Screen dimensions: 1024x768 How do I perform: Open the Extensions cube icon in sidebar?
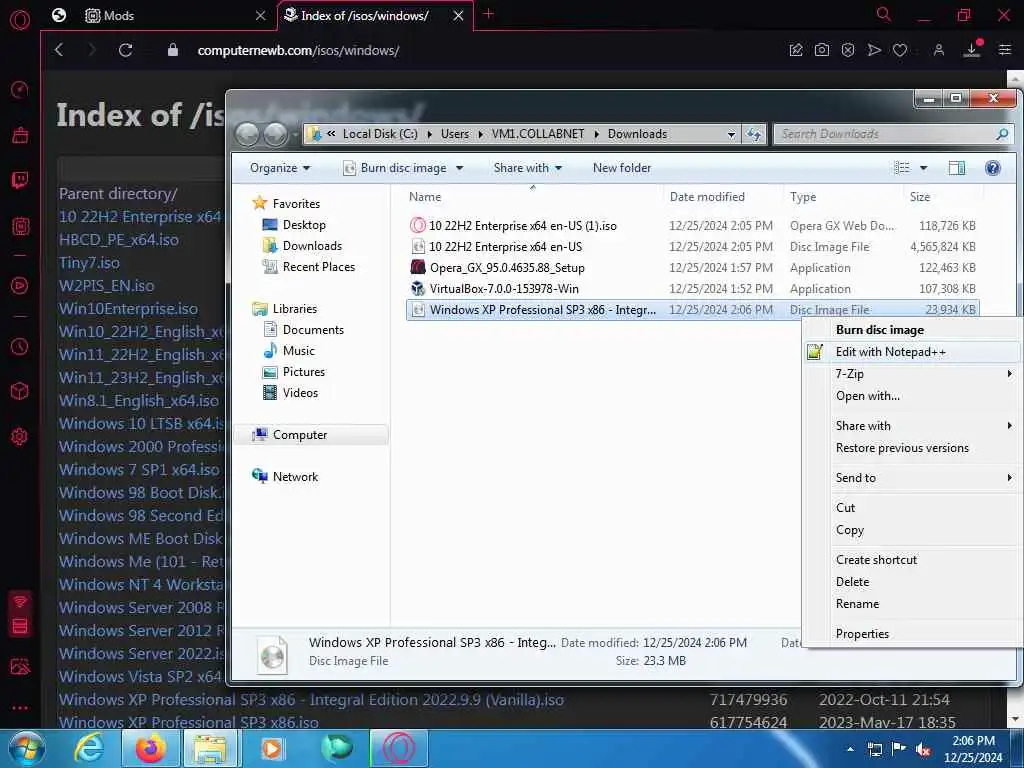[20, 391]
